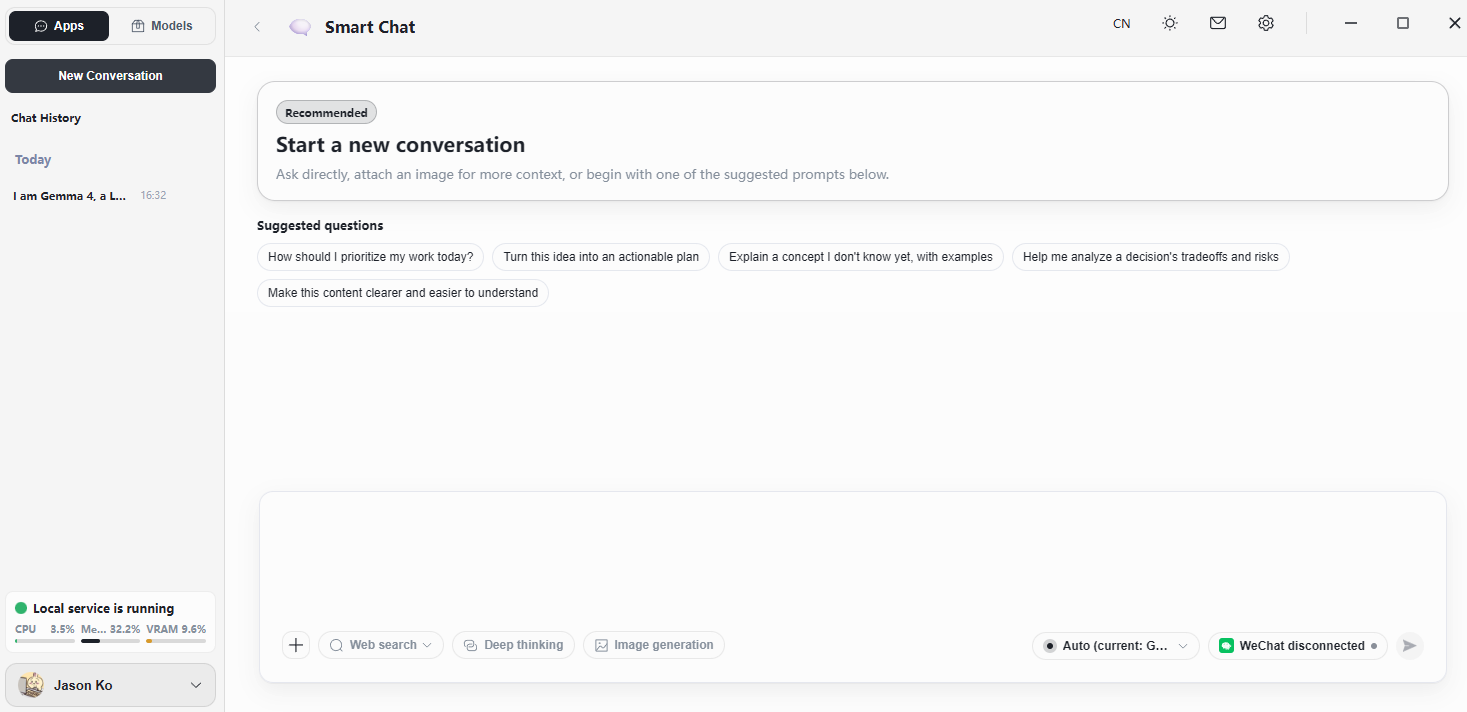Choose "Make this content clearer" suggestion

point(403,293)
